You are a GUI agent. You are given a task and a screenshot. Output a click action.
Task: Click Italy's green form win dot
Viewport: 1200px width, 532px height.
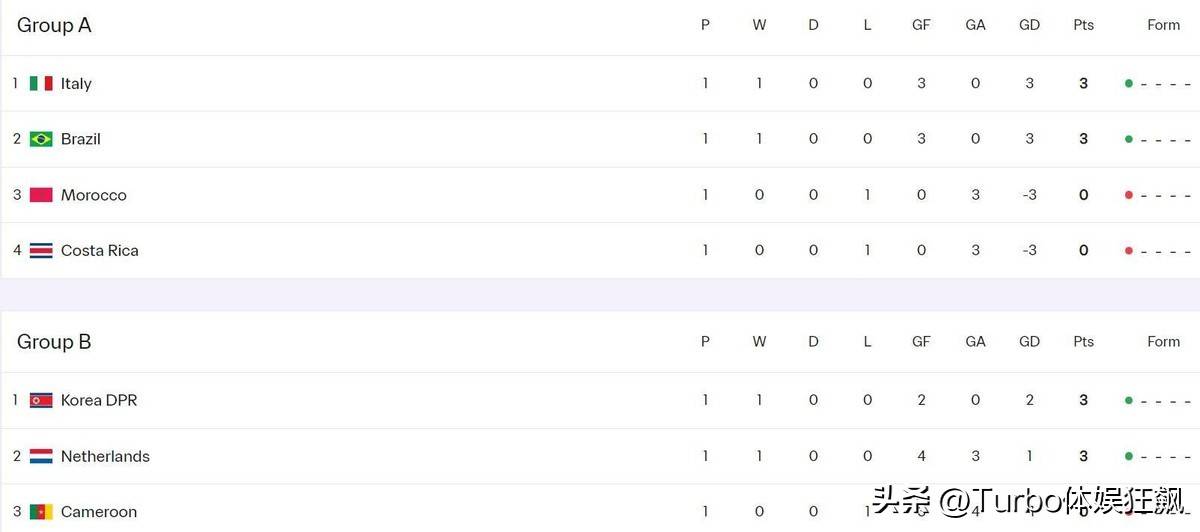(1129, 84)
